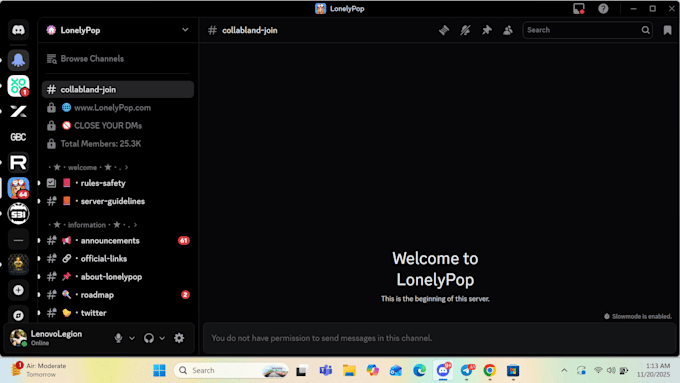
Task: Open Total Members: 25.3K channel
Action: click(118, 144)
